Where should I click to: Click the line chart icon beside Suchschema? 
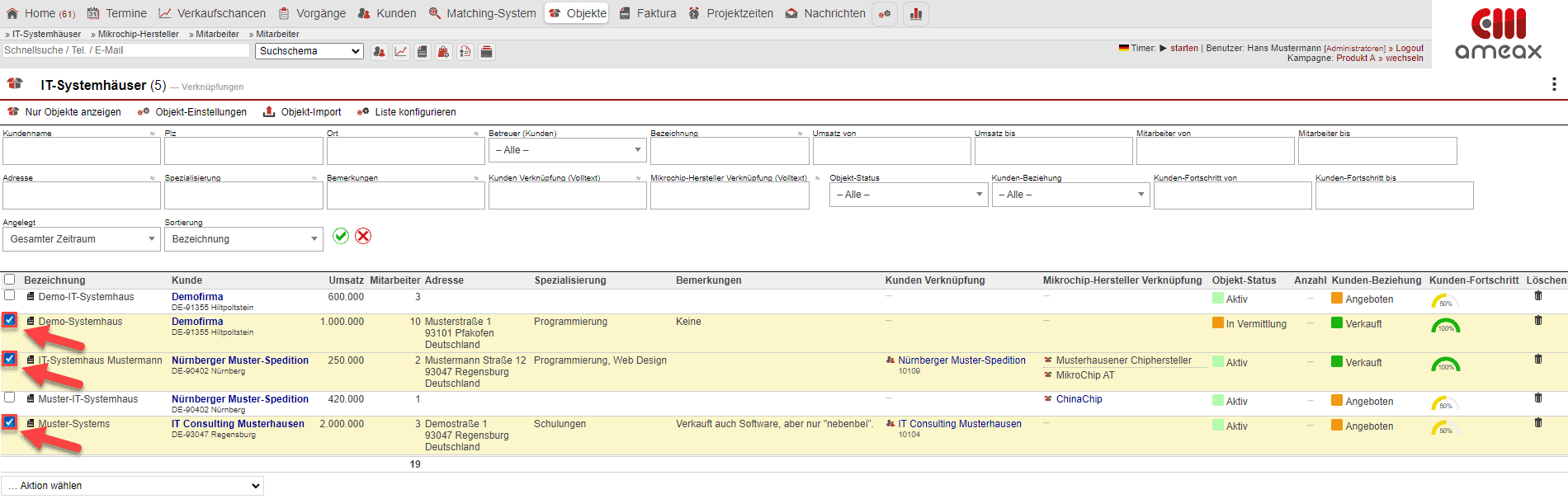pos(400,52)
